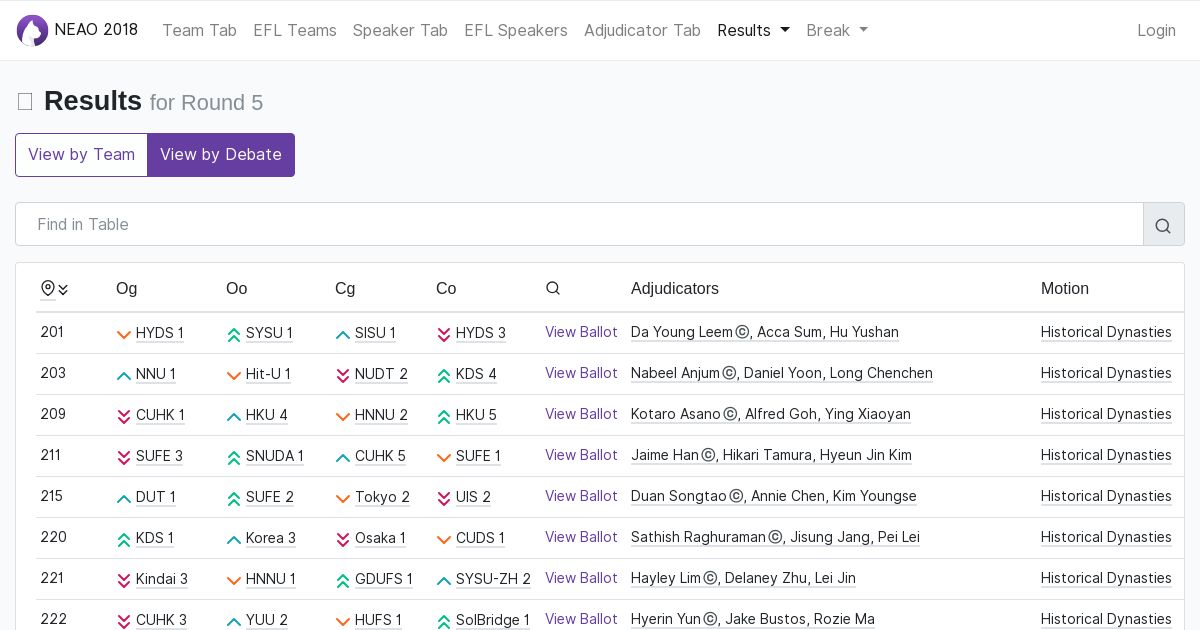Sort table by the Cg column header

[345, 288]
